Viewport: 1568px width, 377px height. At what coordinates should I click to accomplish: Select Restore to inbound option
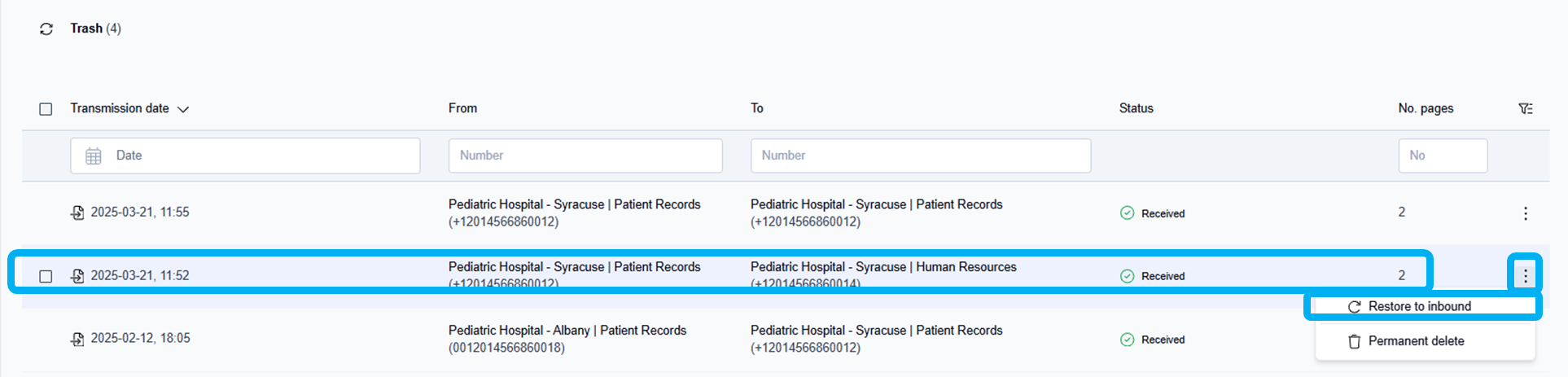pos(1419,307)
